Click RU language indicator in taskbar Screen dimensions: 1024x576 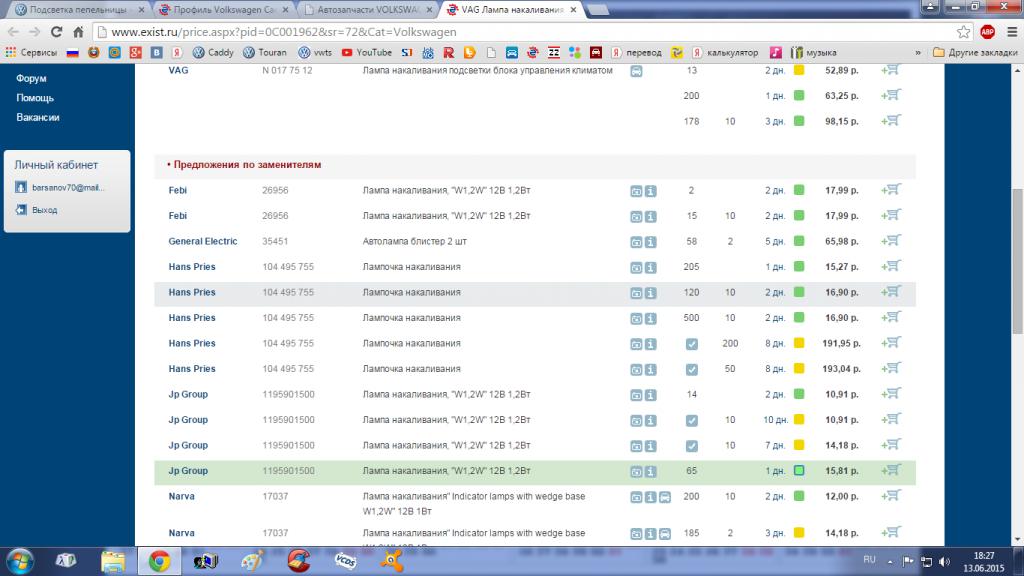point(869,560)
